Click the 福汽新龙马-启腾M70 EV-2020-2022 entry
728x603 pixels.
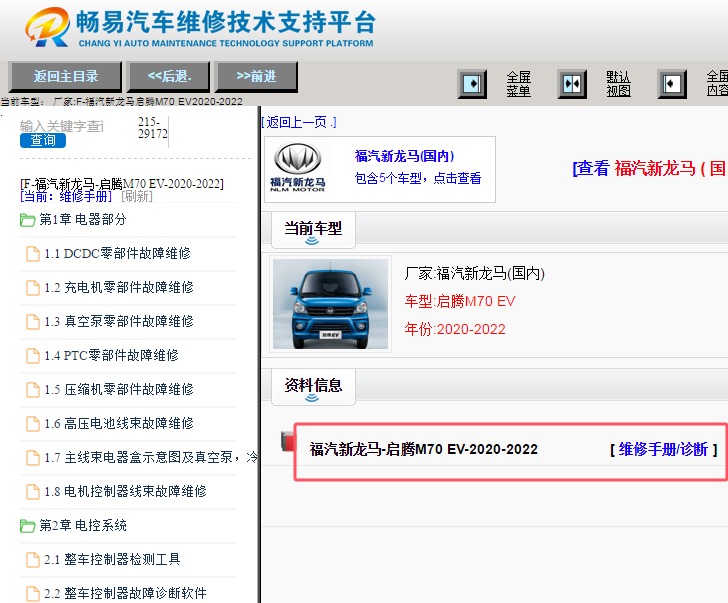pos(423,449)
